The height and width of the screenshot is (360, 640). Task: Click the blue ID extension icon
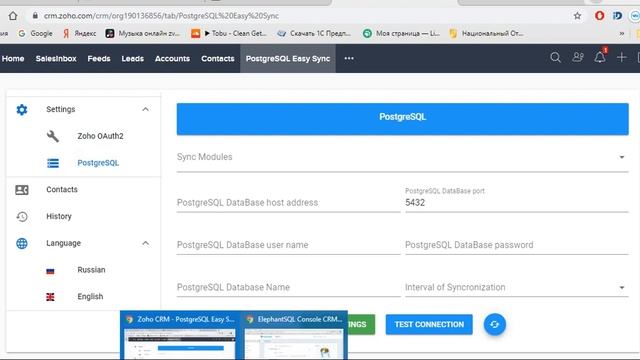pyautogui.click(x=617, y=16)
